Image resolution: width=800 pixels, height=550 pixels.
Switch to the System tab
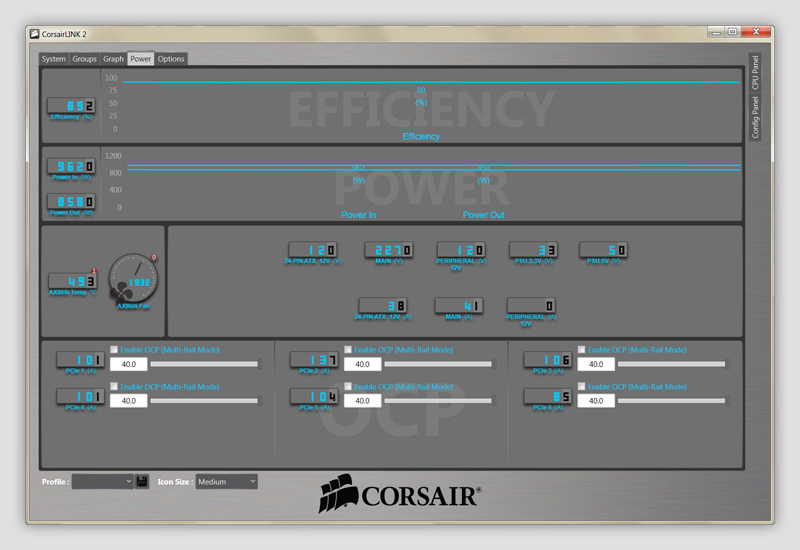point(53,59)
